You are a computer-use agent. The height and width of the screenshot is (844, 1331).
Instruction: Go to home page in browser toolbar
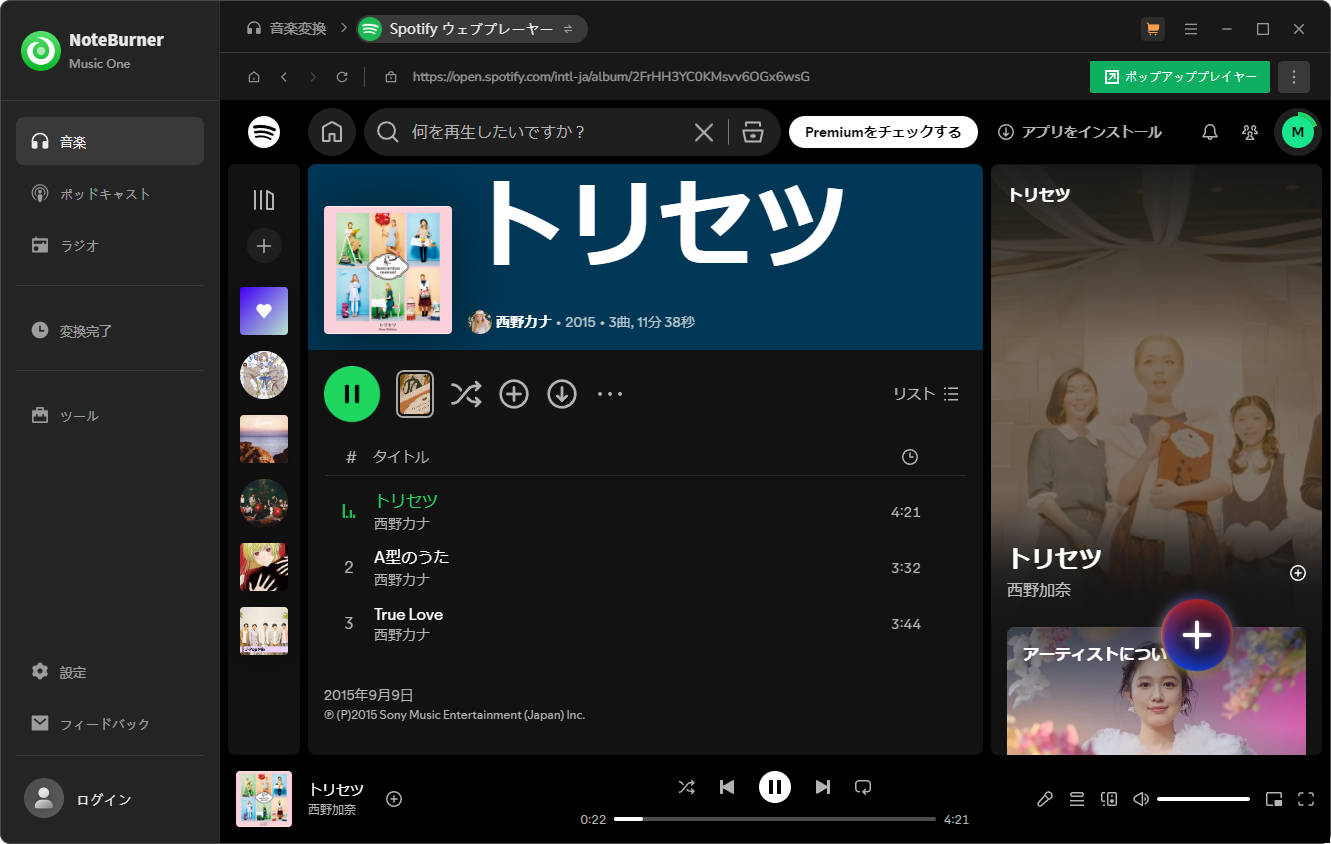[x=254, y=77]
